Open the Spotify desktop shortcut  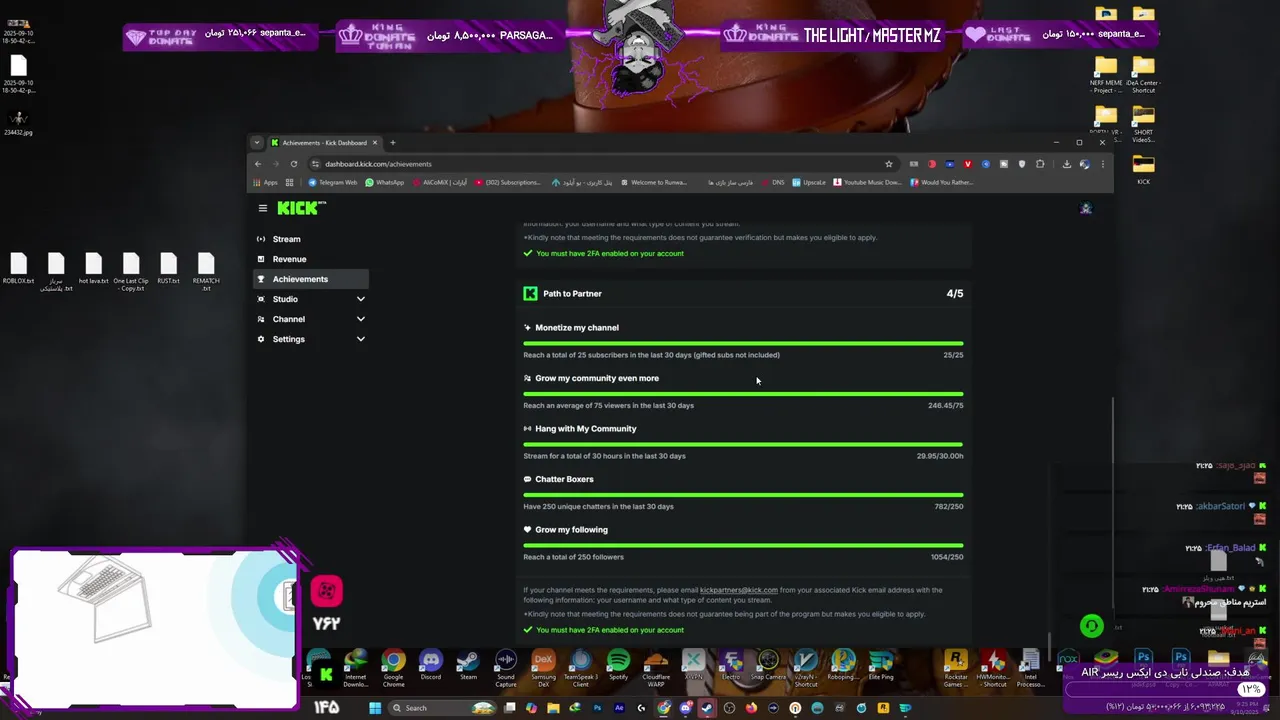pos(619,667)
